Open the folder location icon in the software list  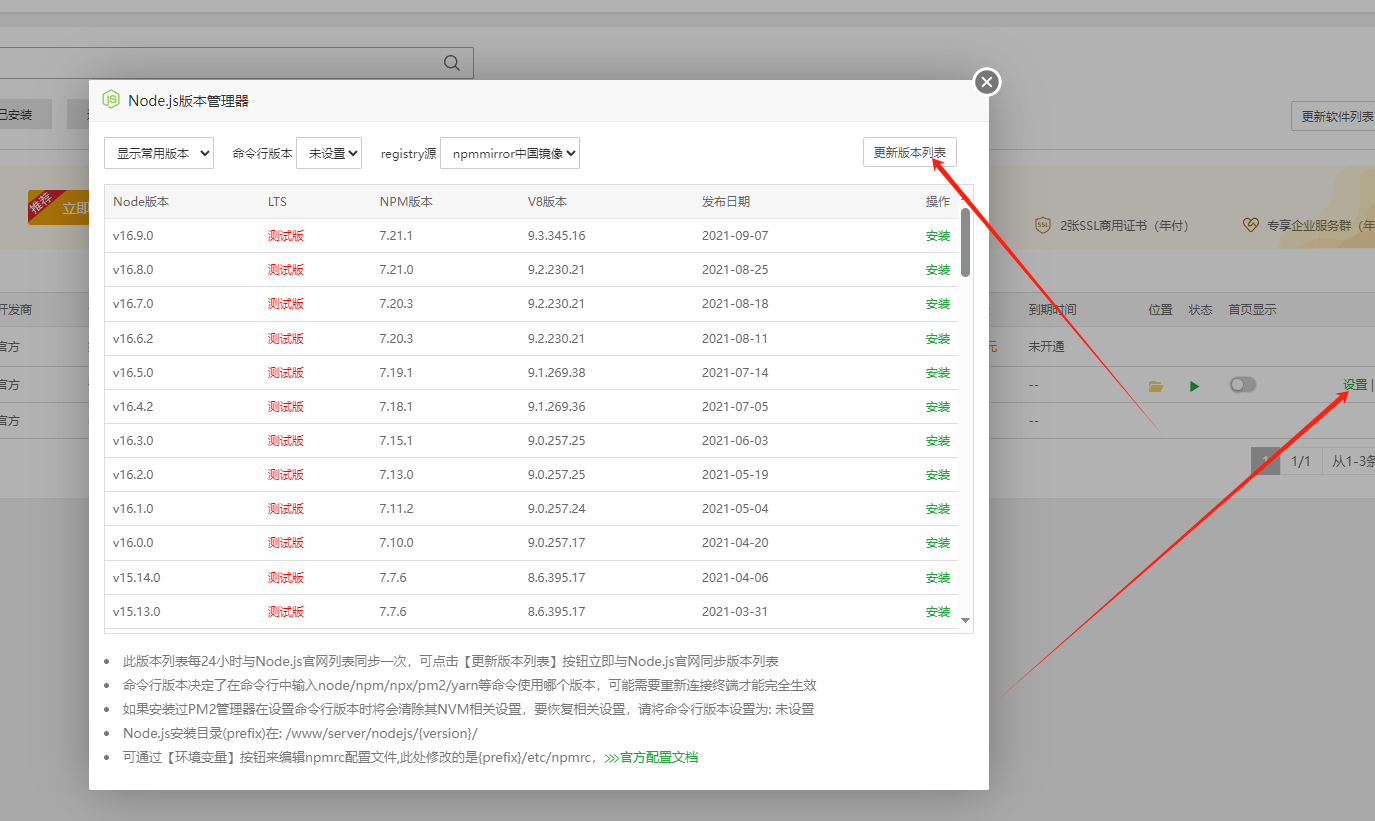tap(1156, 386)
